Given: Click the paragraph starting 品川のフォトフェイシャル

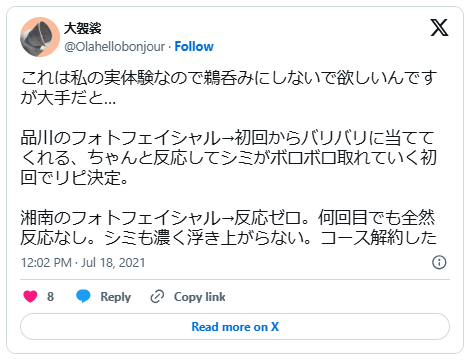Looking at the screenshot, I should click(229, 158).
